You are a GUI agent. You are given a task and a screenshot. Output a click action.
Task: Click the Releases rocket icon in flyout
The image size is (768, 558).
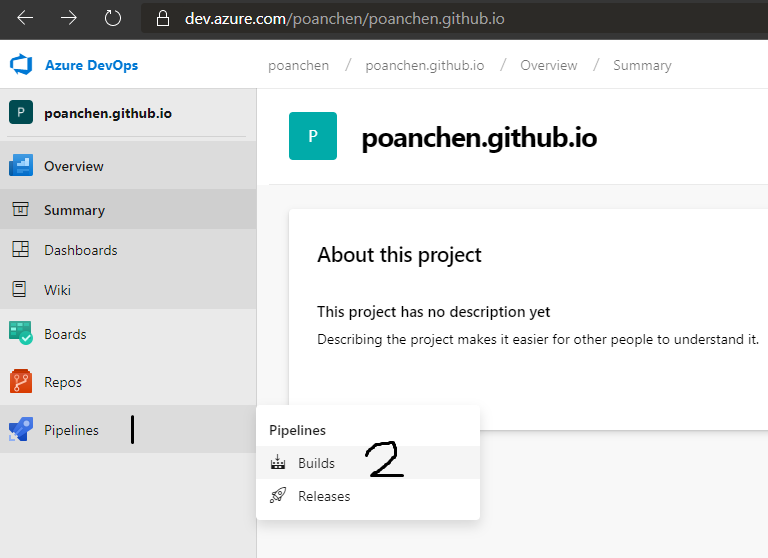pyautogui.click(x=278, y=495)
